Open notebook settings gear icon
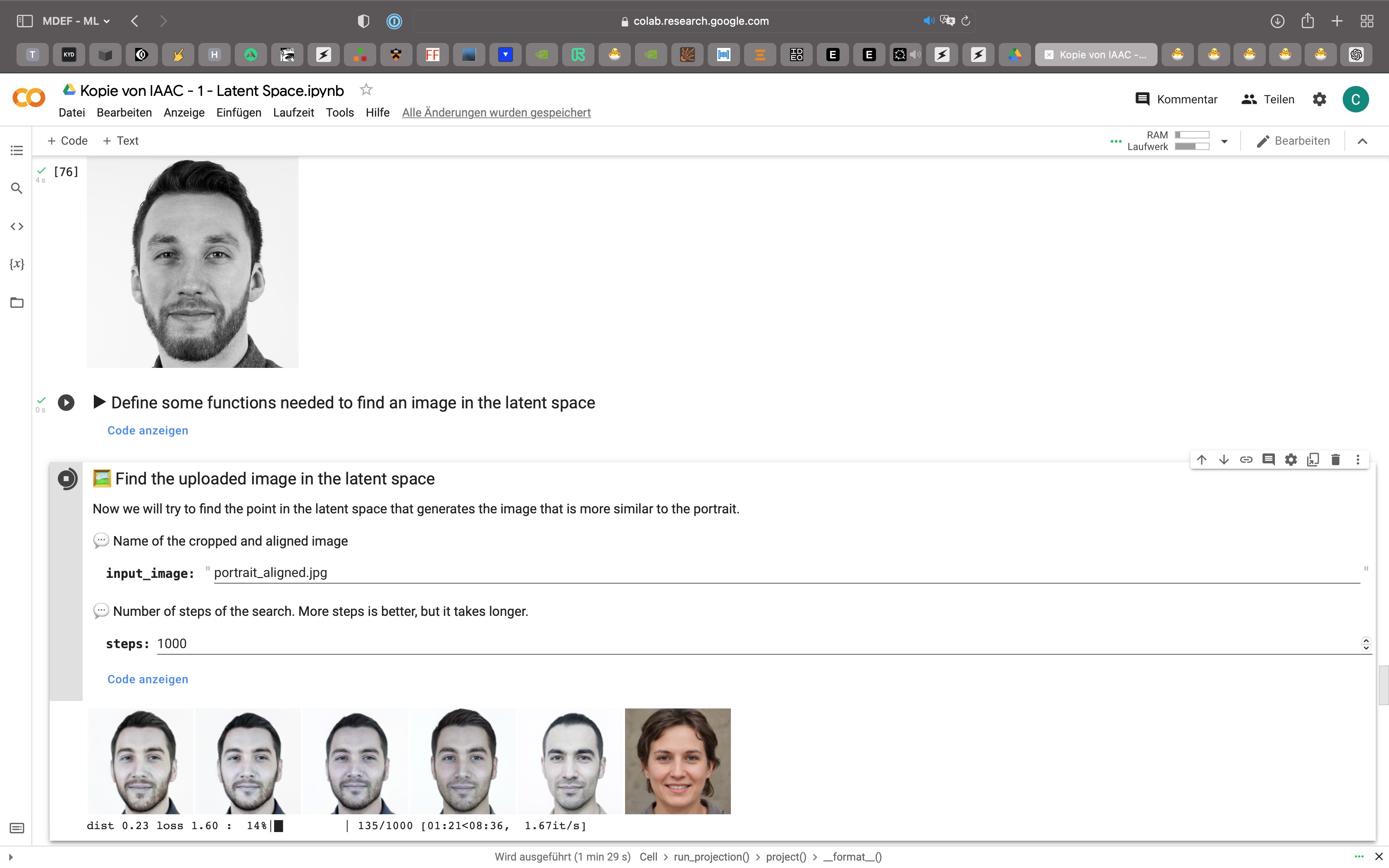1389x868 pixels. click(x=1319, y=99)
